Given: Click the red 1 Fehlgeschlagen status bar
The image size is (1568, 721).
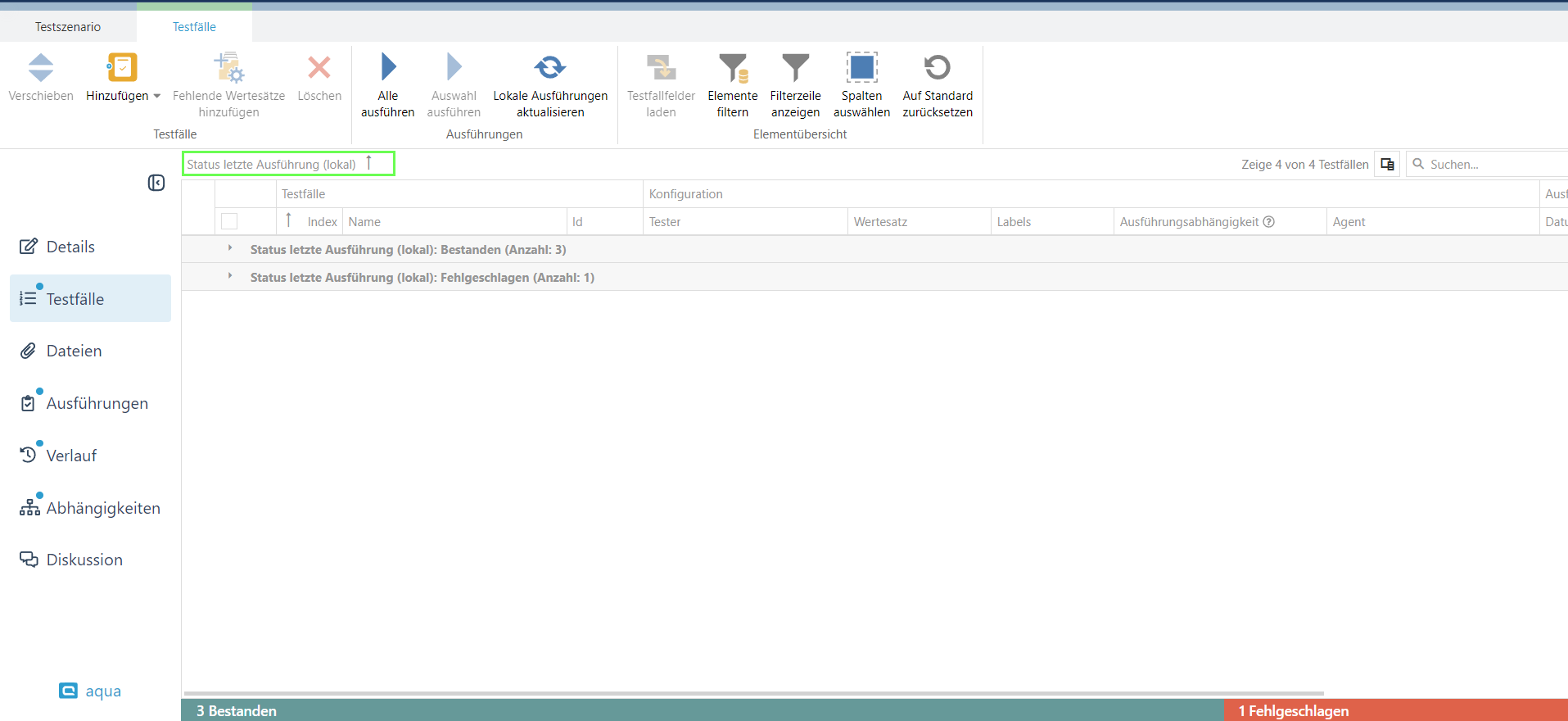Looking at the screenshot, I should point(1395,710).
